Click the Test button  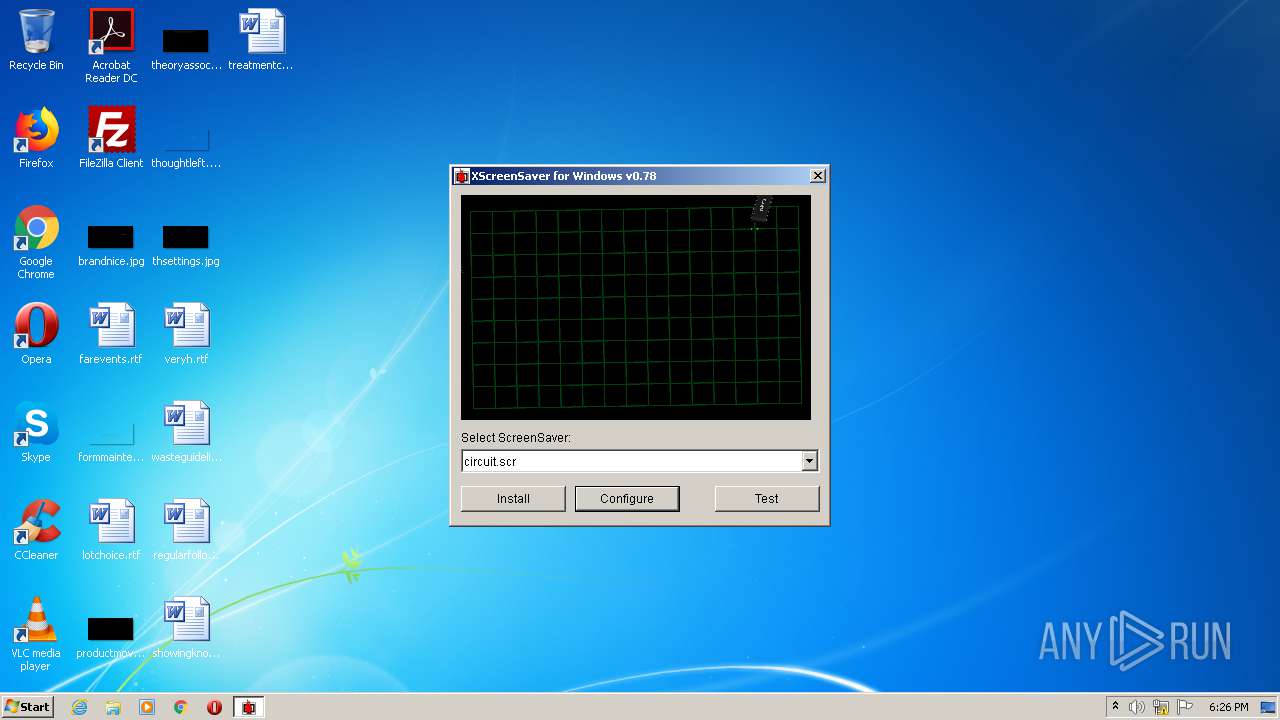(x=767, y=498)
